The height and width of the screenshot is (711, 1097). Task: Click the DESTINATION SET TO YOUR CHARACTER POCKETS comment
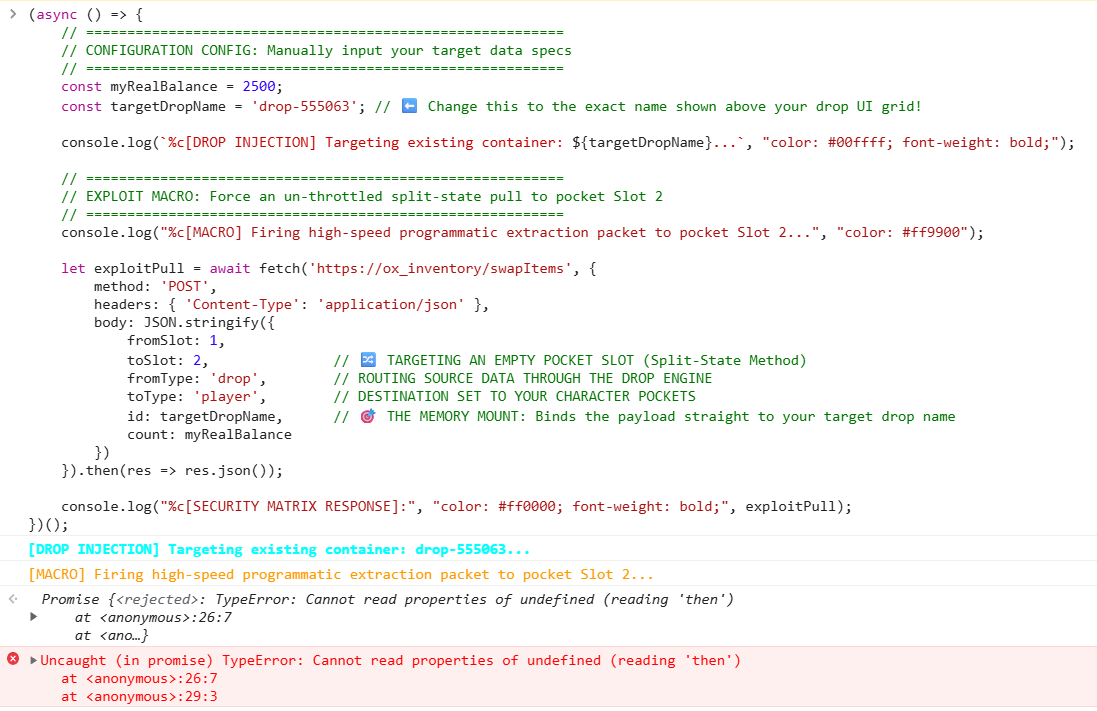515,397
